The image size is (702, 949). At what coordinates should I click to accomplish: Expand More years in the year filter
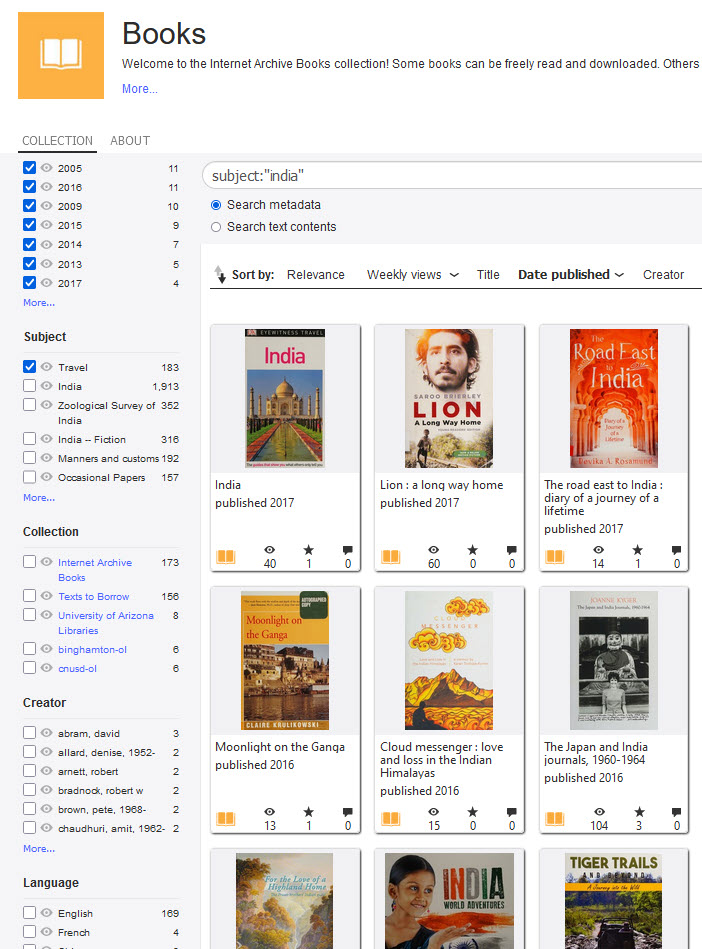39,303
